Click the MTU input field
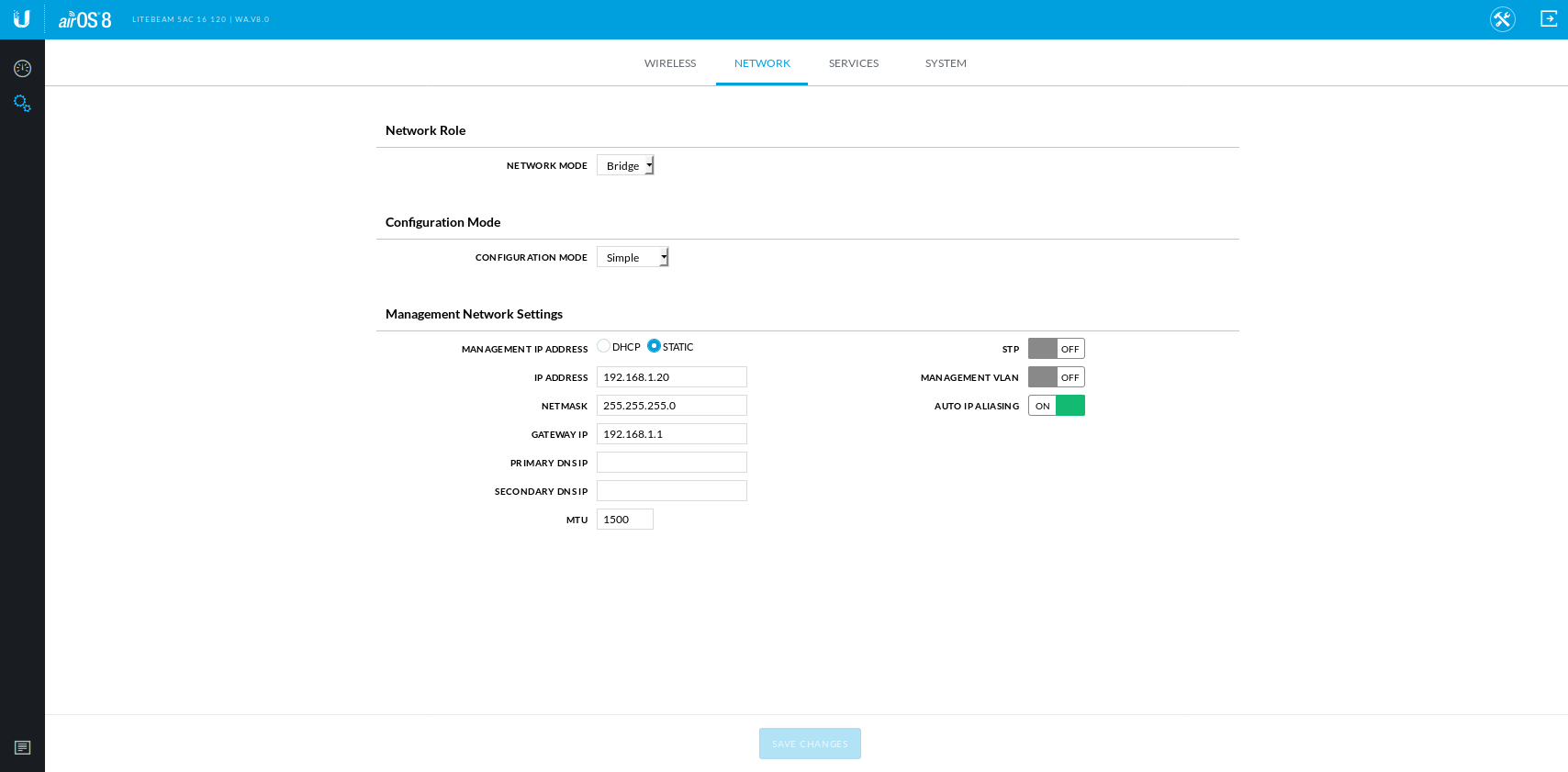1568x772 pixels. (x=625, y=520)
